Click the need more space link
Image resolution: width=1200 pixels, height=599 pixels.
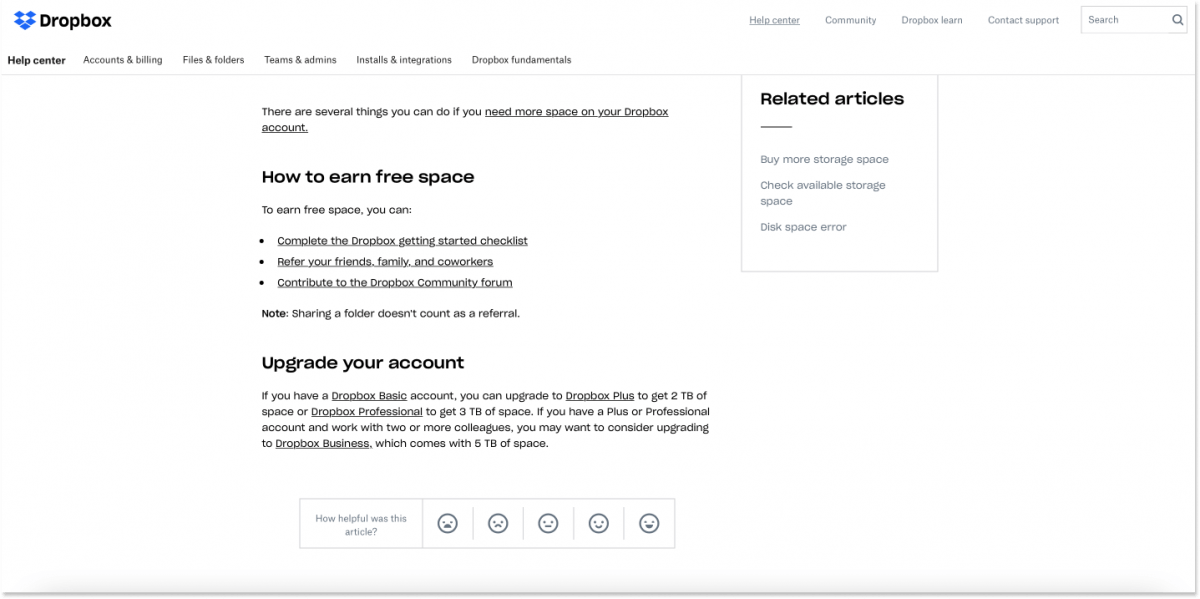pyautogui.click(x=576, y=111)
